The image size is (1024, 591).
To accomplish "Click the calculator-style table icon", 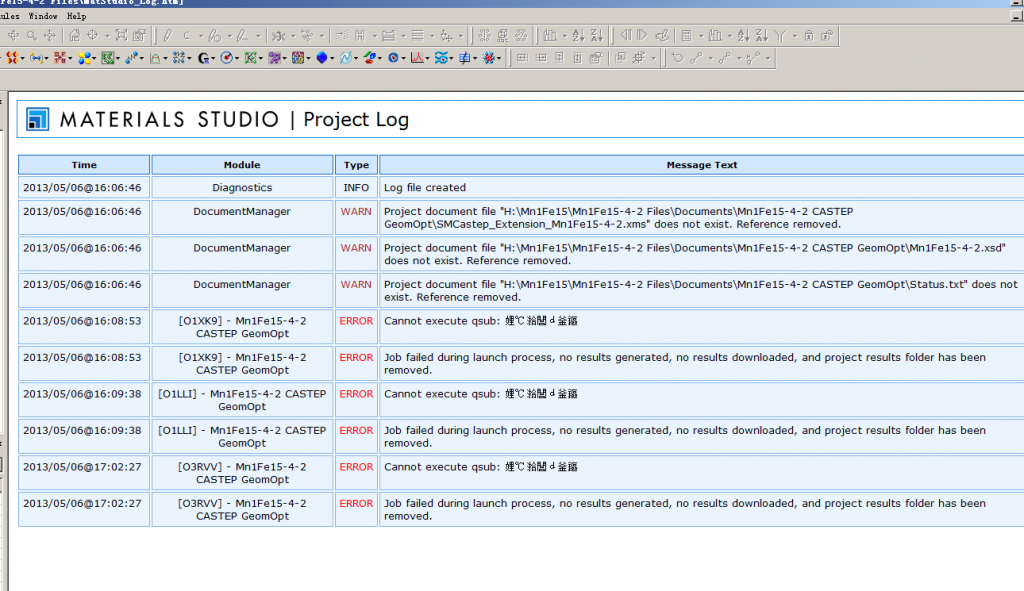I will [686, 36].
